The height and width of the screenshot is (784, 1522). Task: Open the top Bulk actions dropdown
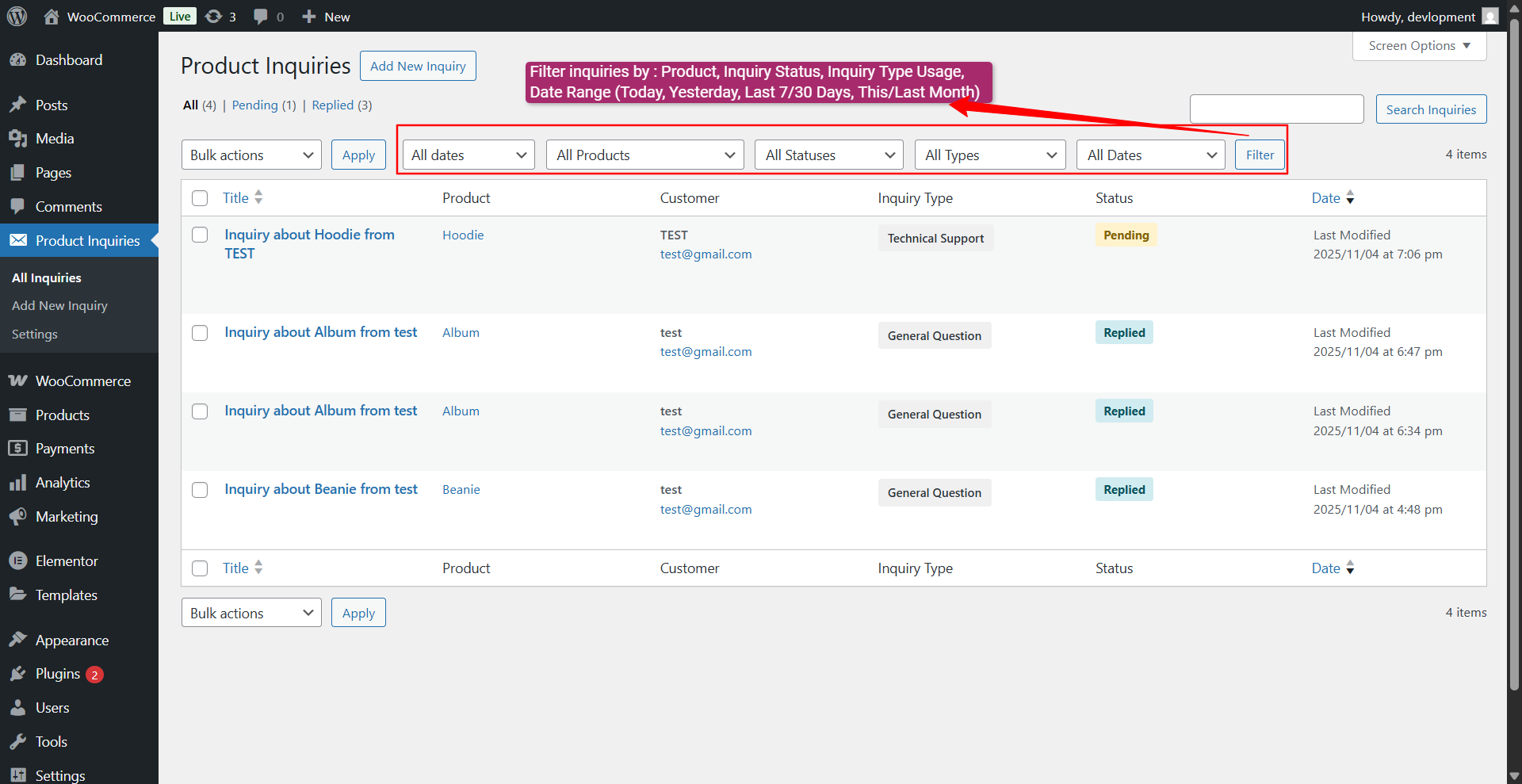coord(250,155)
